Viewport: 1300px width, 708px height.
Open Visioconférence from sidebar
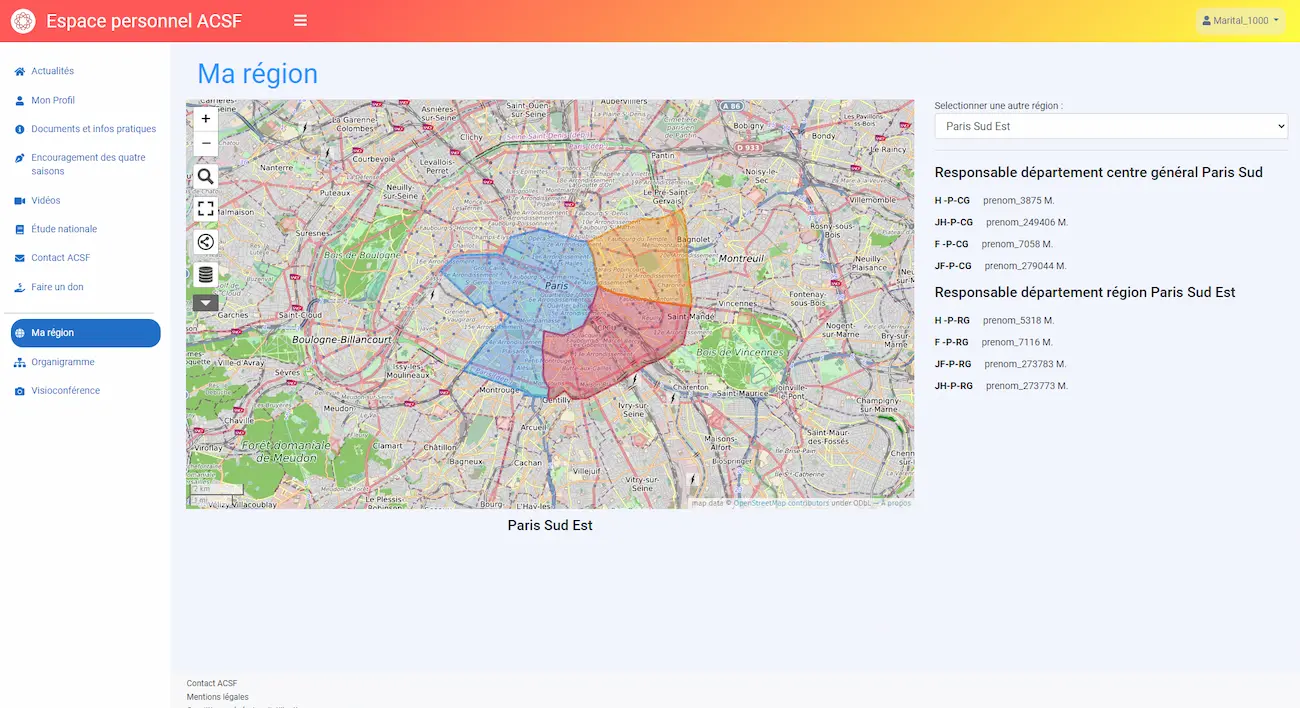click(x=66, y=391)
